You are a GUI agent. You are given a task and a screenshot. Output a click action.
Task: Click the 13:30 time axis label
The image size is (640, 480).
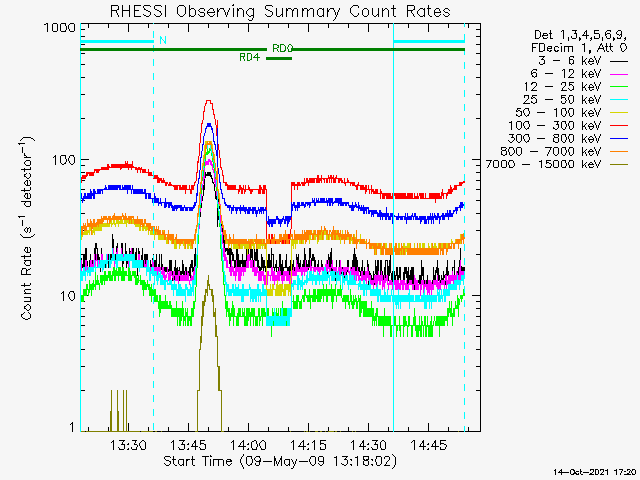[x=128, y=445]
